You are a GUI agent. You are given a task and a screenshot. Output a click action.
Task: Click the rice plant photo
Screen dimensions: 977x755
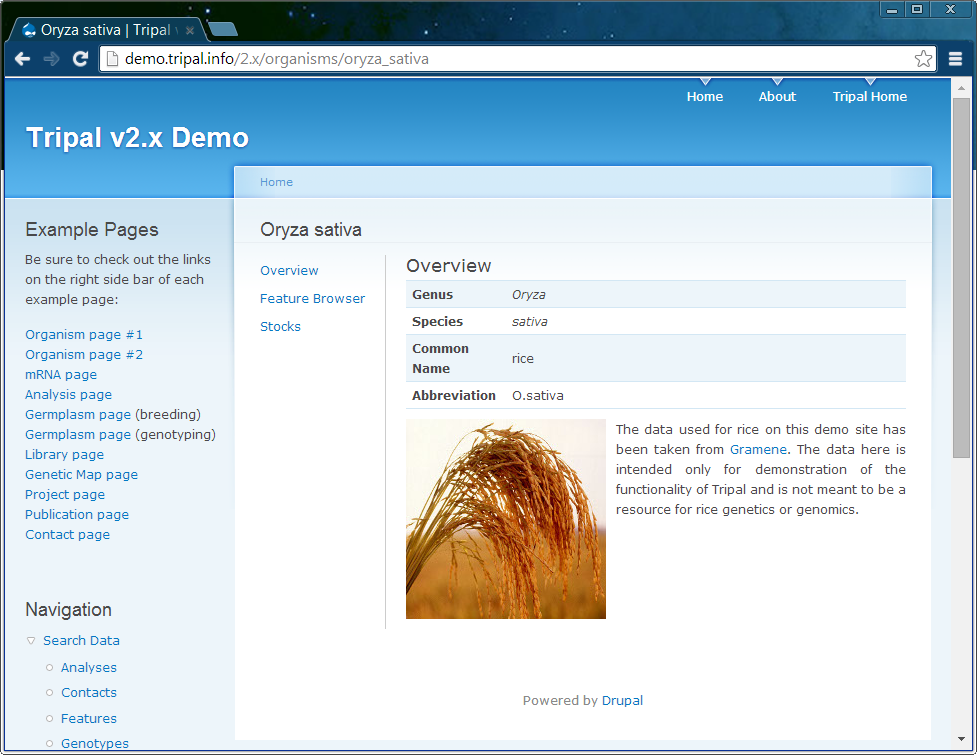[505, 519]
